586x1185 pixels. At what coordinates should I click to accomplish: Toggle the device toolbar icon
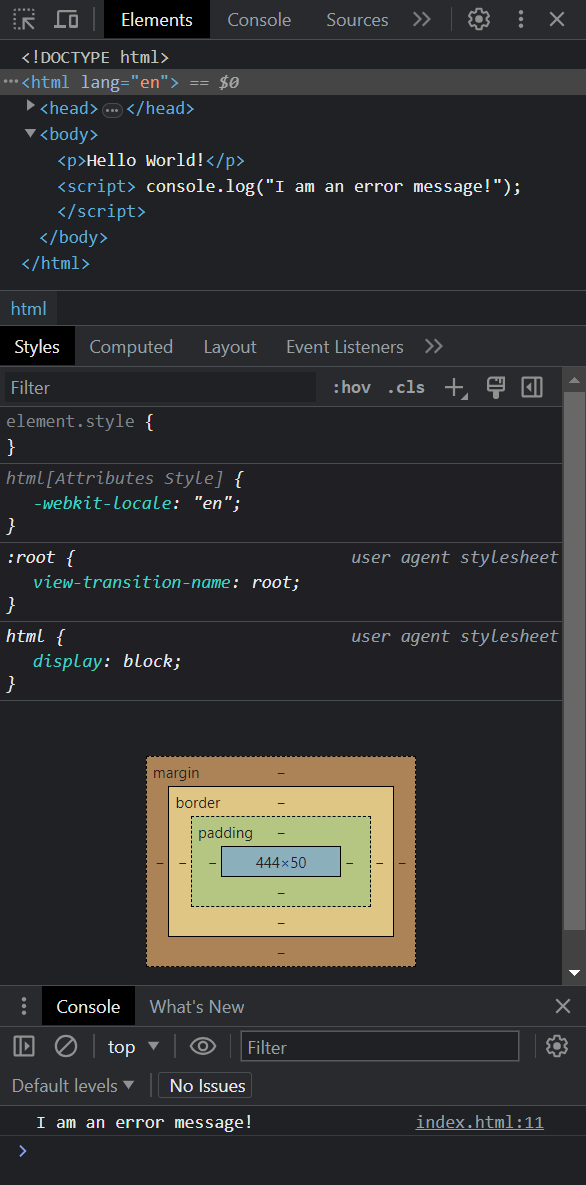tap(67, 20)
